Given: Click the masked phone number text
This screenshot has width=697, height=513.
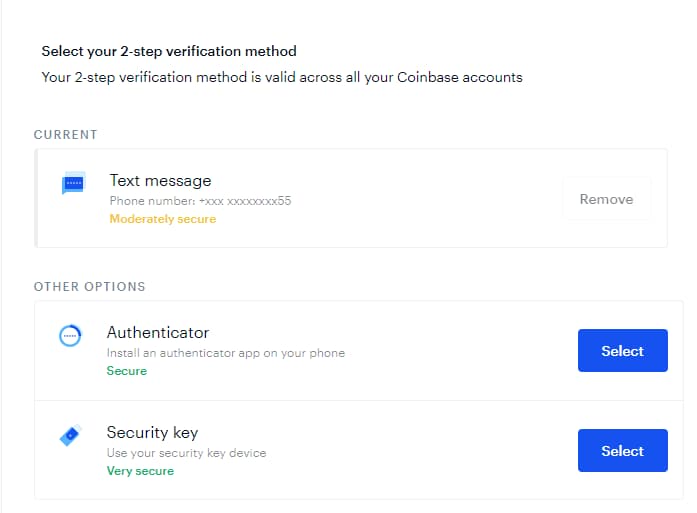Looking at the screenshot, I should (x=200, y=201).
